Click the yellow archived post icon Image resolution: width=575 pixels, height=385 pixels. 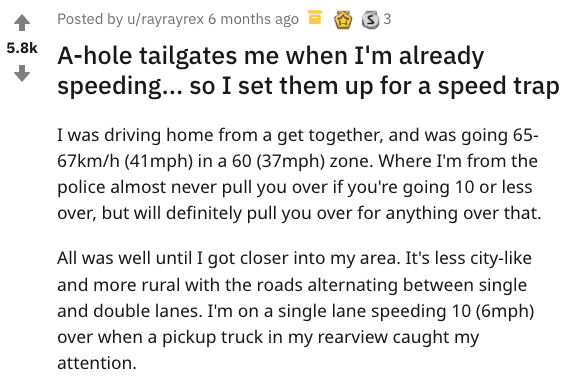pyautogui.click(x=315, y=18)
